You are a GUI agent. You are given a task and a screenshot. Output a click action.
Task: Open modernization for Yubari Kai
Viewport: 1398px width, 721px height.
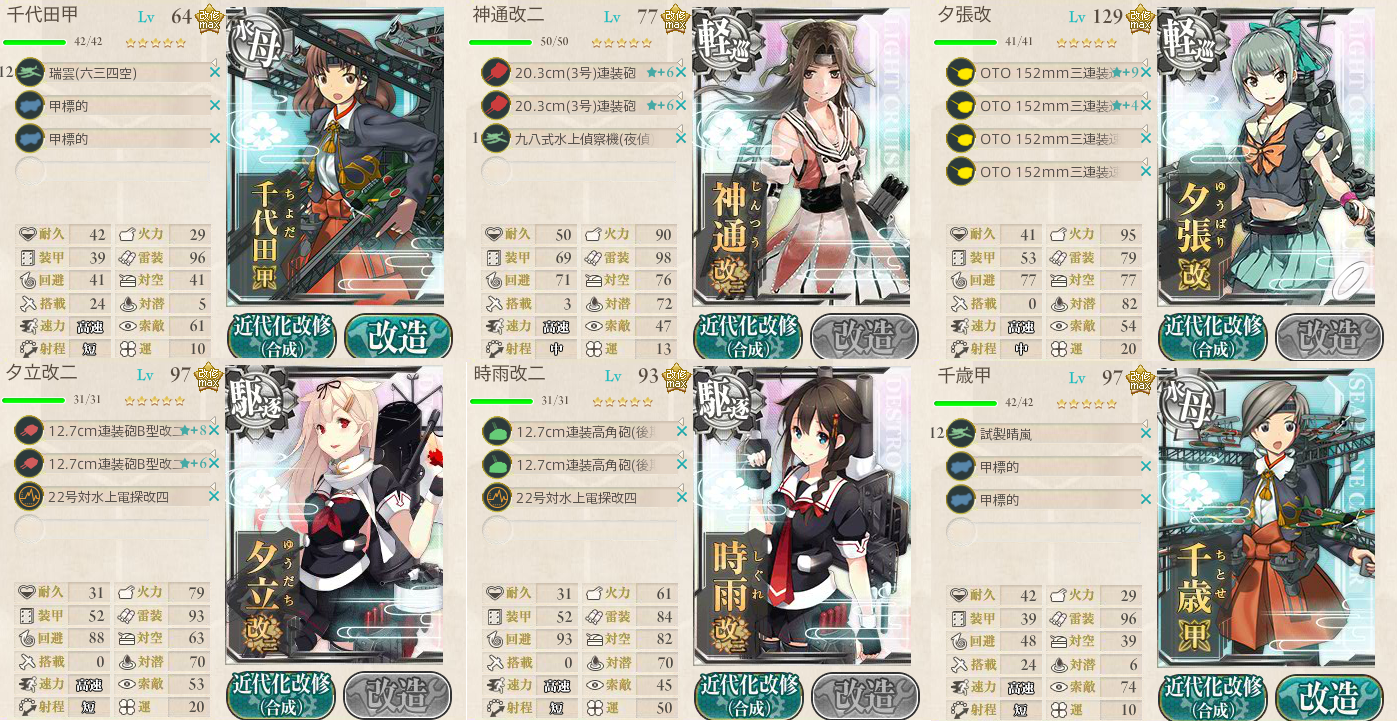pos(1214,337)
